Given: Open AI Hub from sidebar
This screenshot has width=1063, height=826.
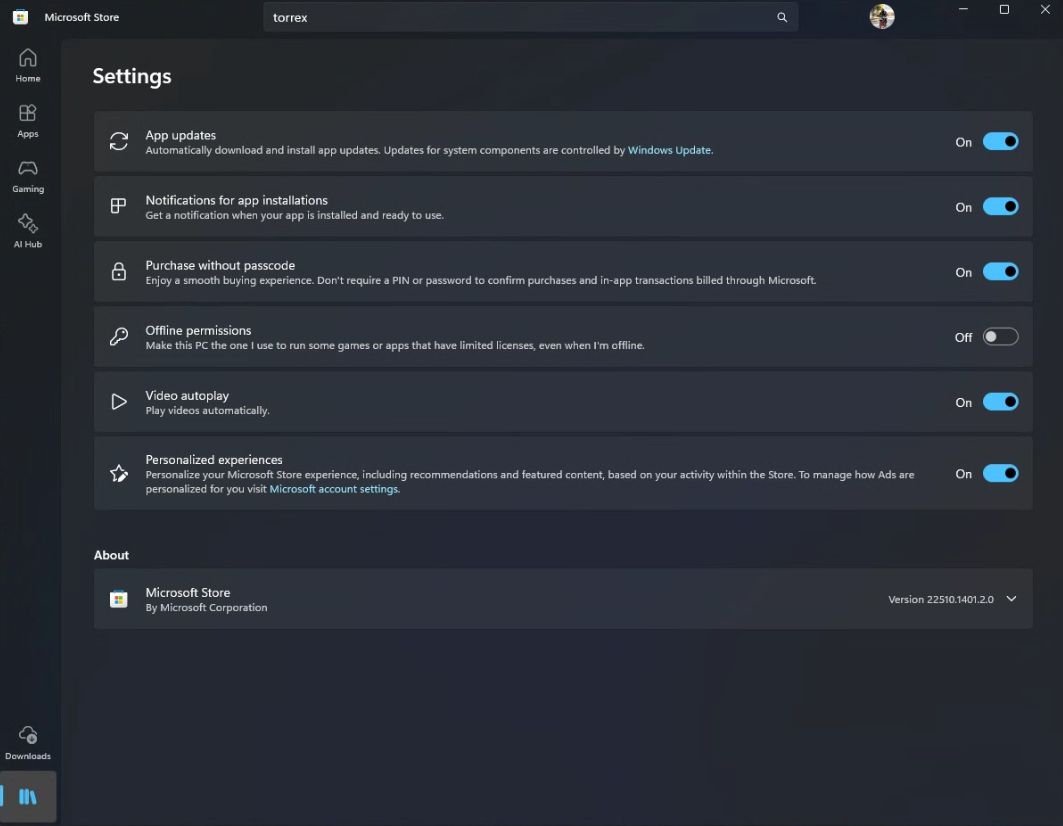Looking at the screenshot, I should [28, 231].
